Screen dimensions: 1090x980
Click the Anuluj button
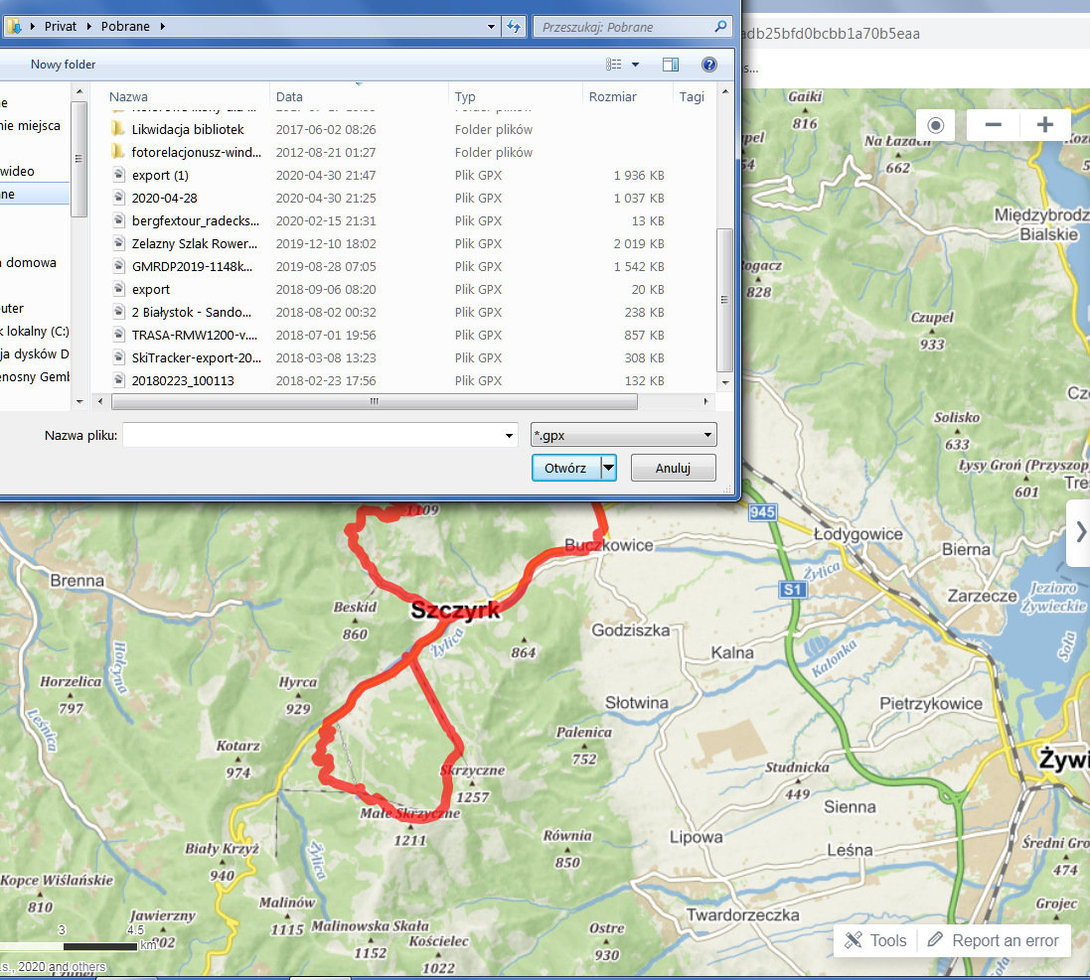[672, 468]
